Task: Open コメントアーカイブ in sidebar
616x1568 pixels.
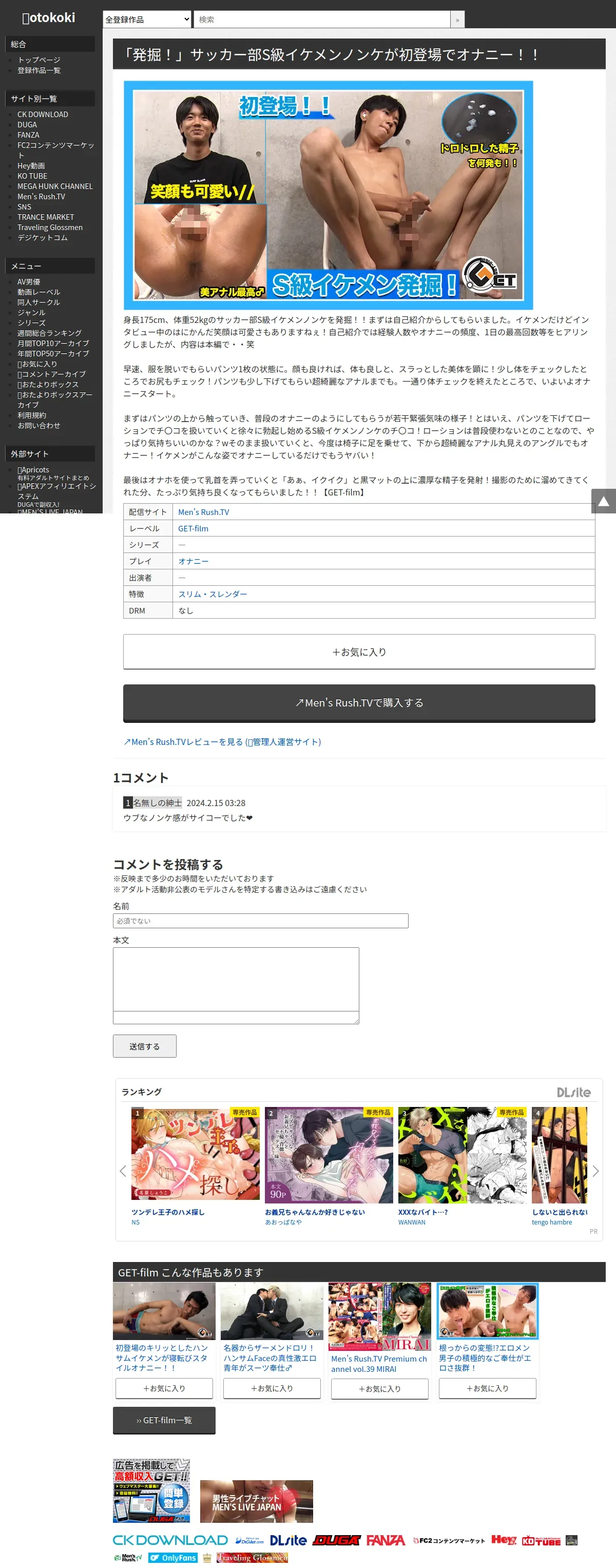Action: (x=52, y=374)
